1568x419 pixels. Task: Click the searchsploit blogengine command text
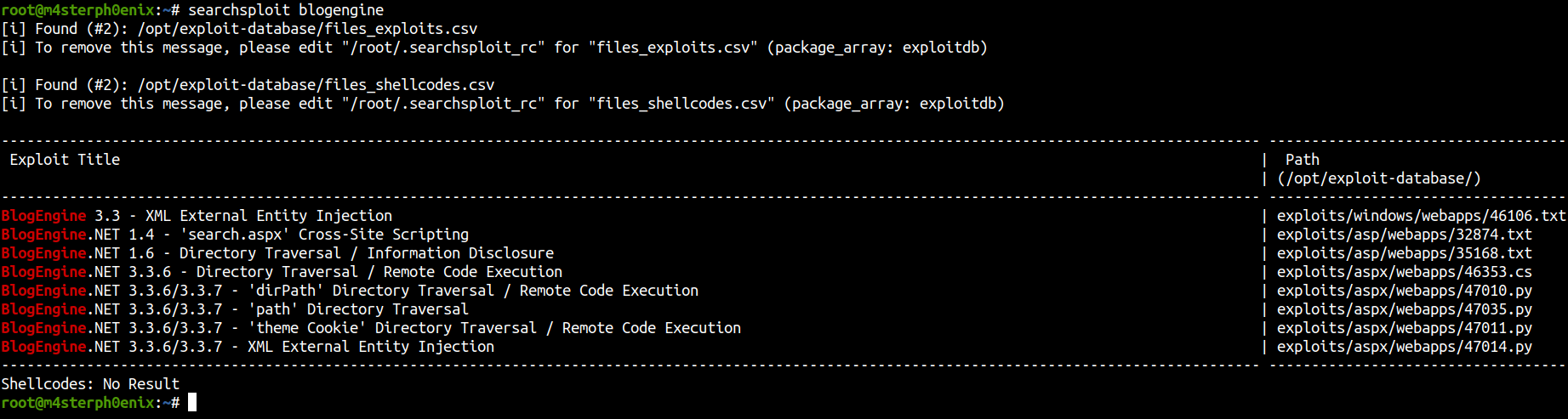(286, 10)
